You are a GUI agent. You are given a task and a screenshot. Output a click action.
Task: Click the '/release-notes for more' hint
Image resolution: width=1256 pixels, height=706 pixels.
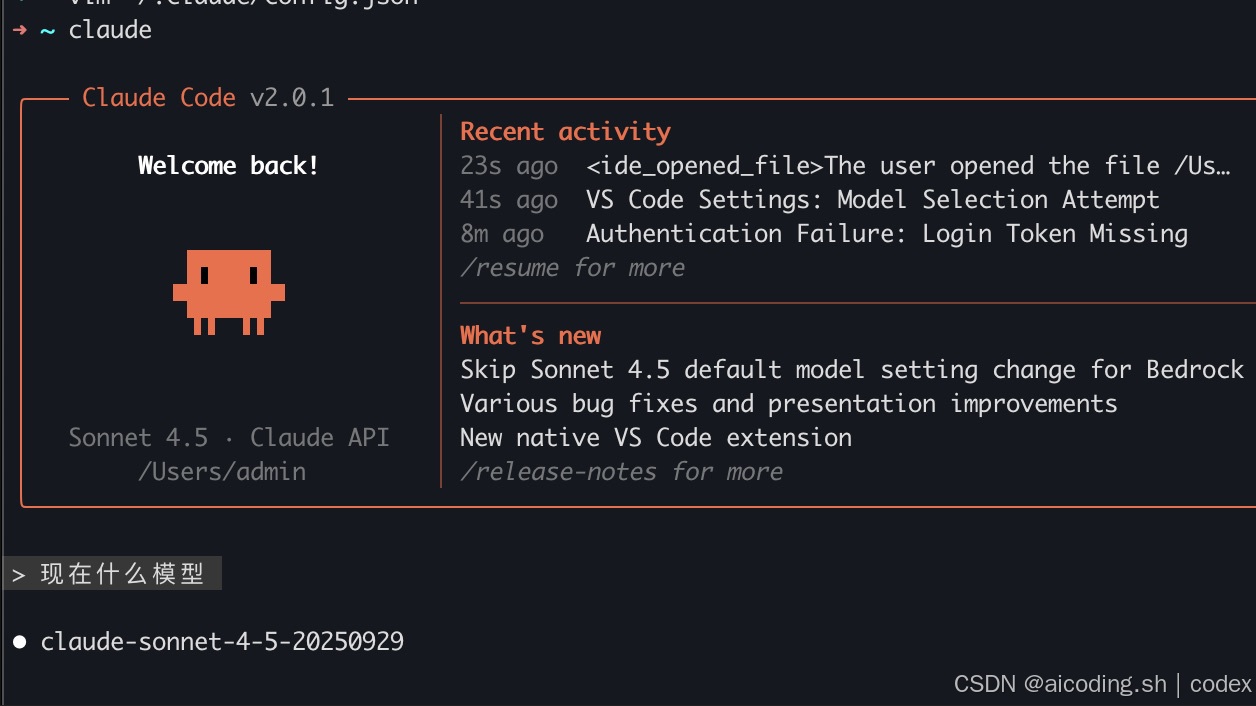621,472
